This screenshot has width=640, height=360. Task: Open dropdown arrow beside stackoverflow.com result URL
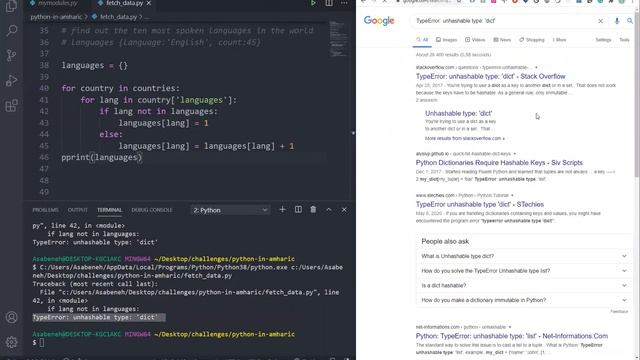pos(536,68)
